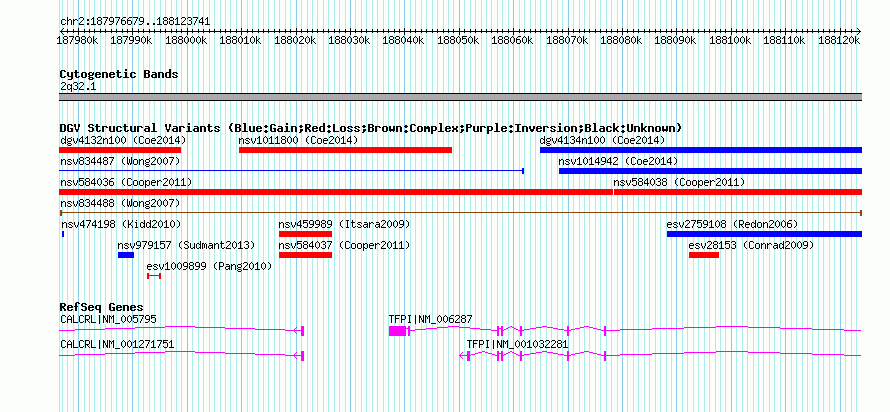This screenshot has height=412, width=890.
Task: Select the esv1009899 red bracket marker
Action: [x=154, y=276]
